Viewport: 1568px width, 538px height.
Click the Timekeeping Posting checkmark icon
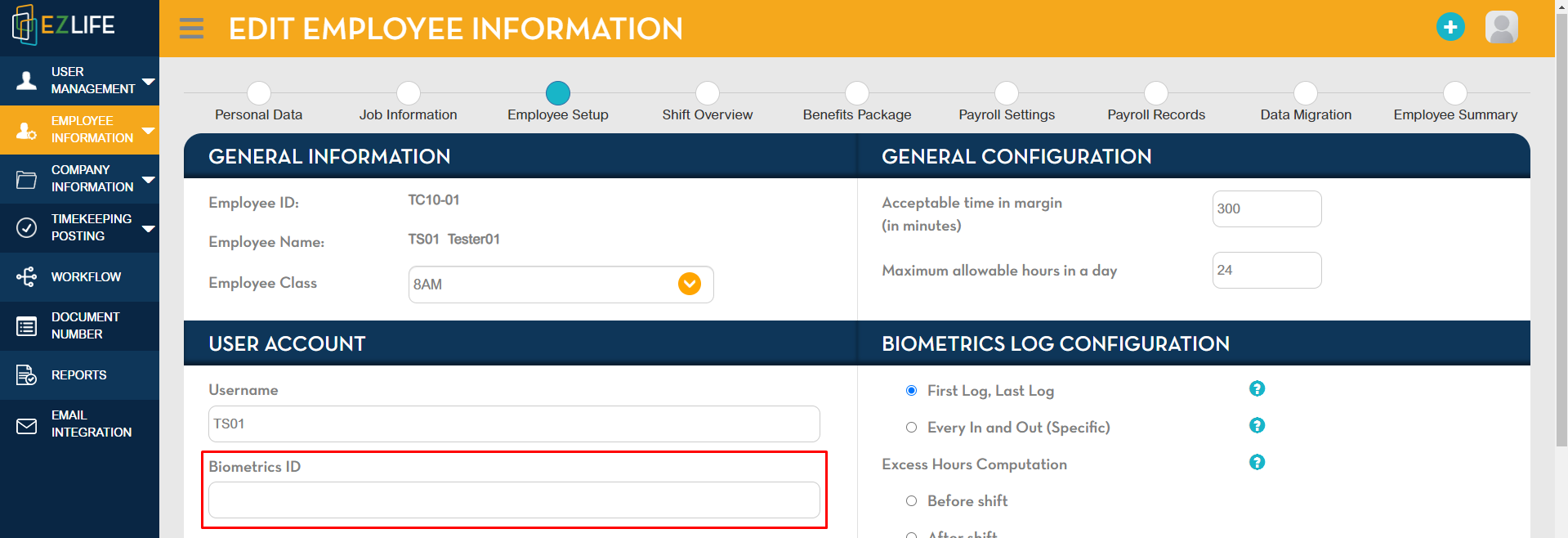[x=27, y=227]
